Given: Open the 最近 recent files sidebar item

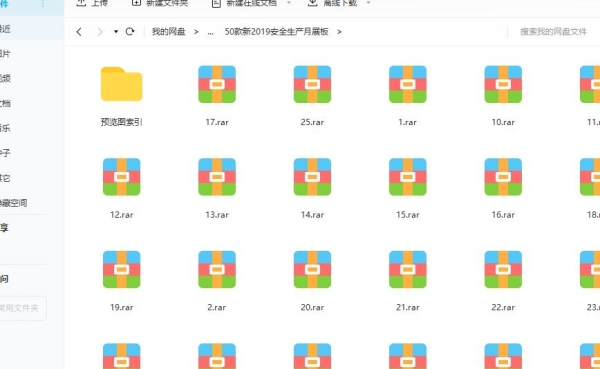Looking at the screenshot, I should tap(32, 29).
